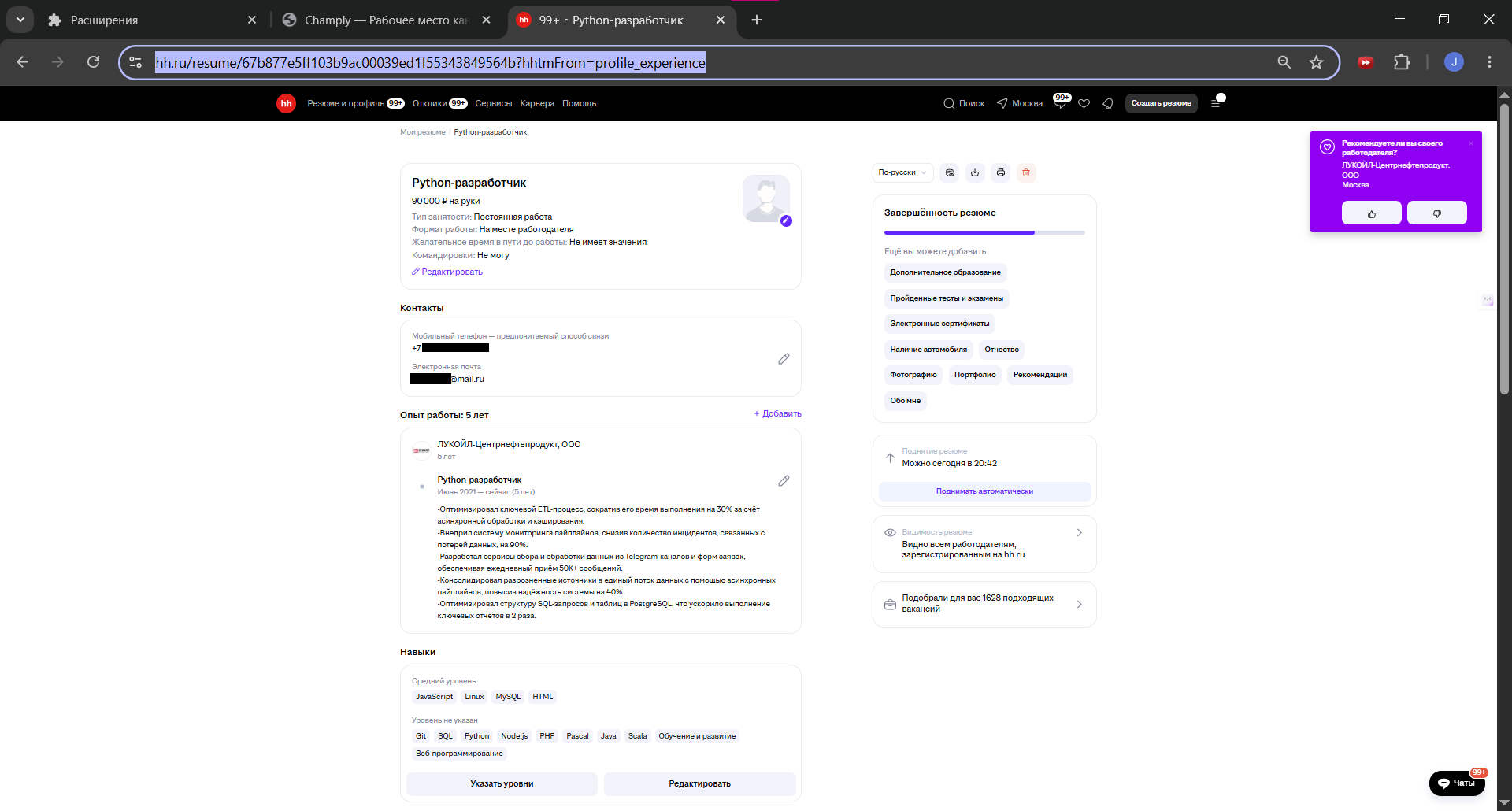Open the Чаты chat button

tap(1457, 783)
